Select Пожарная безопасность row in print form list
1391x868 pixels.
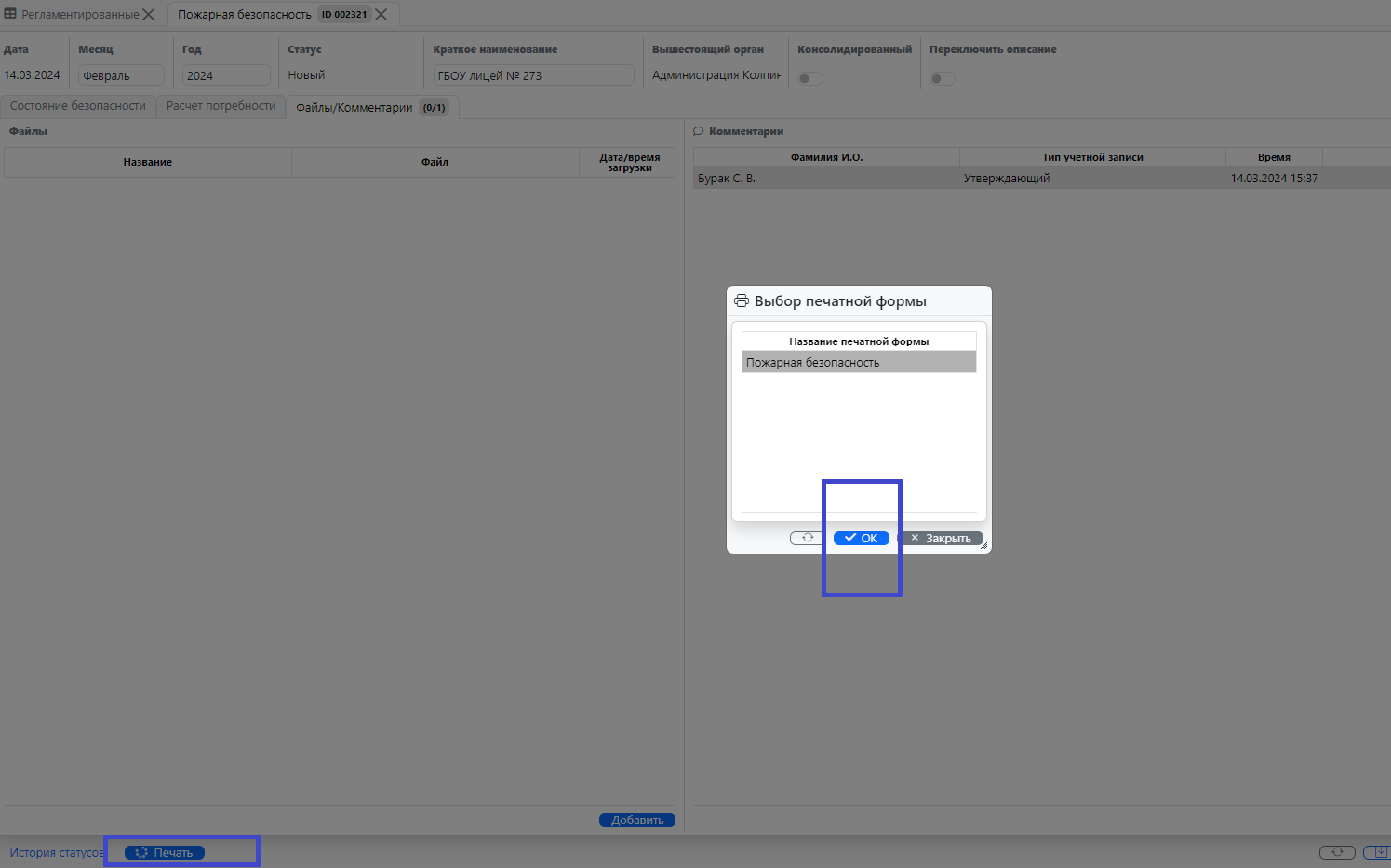click(858, 362)
